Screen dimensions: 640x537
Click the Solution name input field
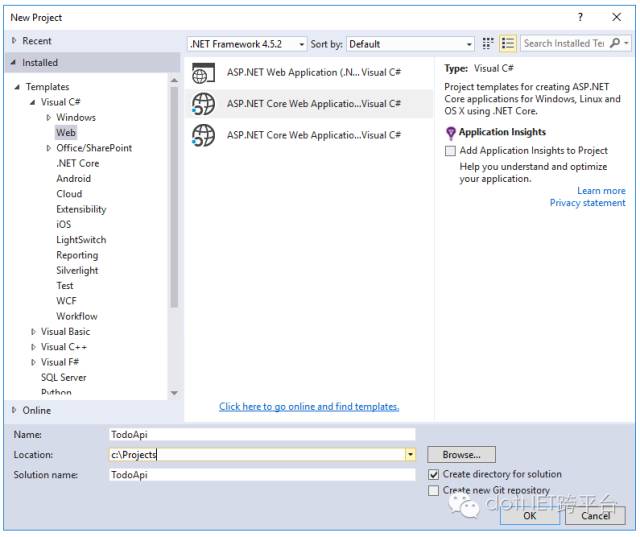tap(262, 475)
